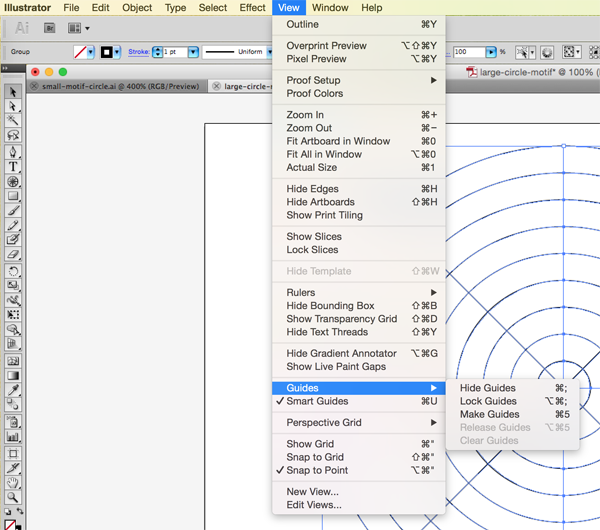The width and height of the screenshot is (600, 530).
Task: Choose New View...
Action: click(359, 492)
